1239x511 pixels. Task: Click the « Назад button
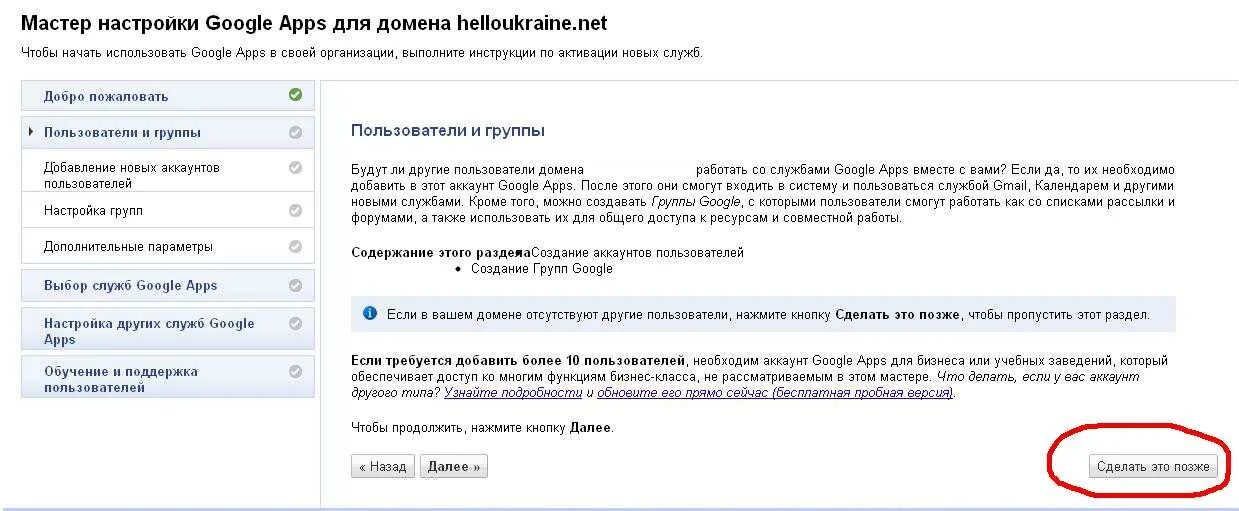coord(383,466)
